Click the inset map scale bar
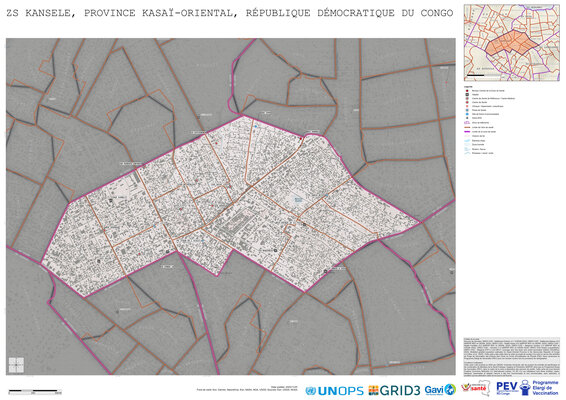Image resolution: width=566 pixels, height=400 pixels. (475, 75)
